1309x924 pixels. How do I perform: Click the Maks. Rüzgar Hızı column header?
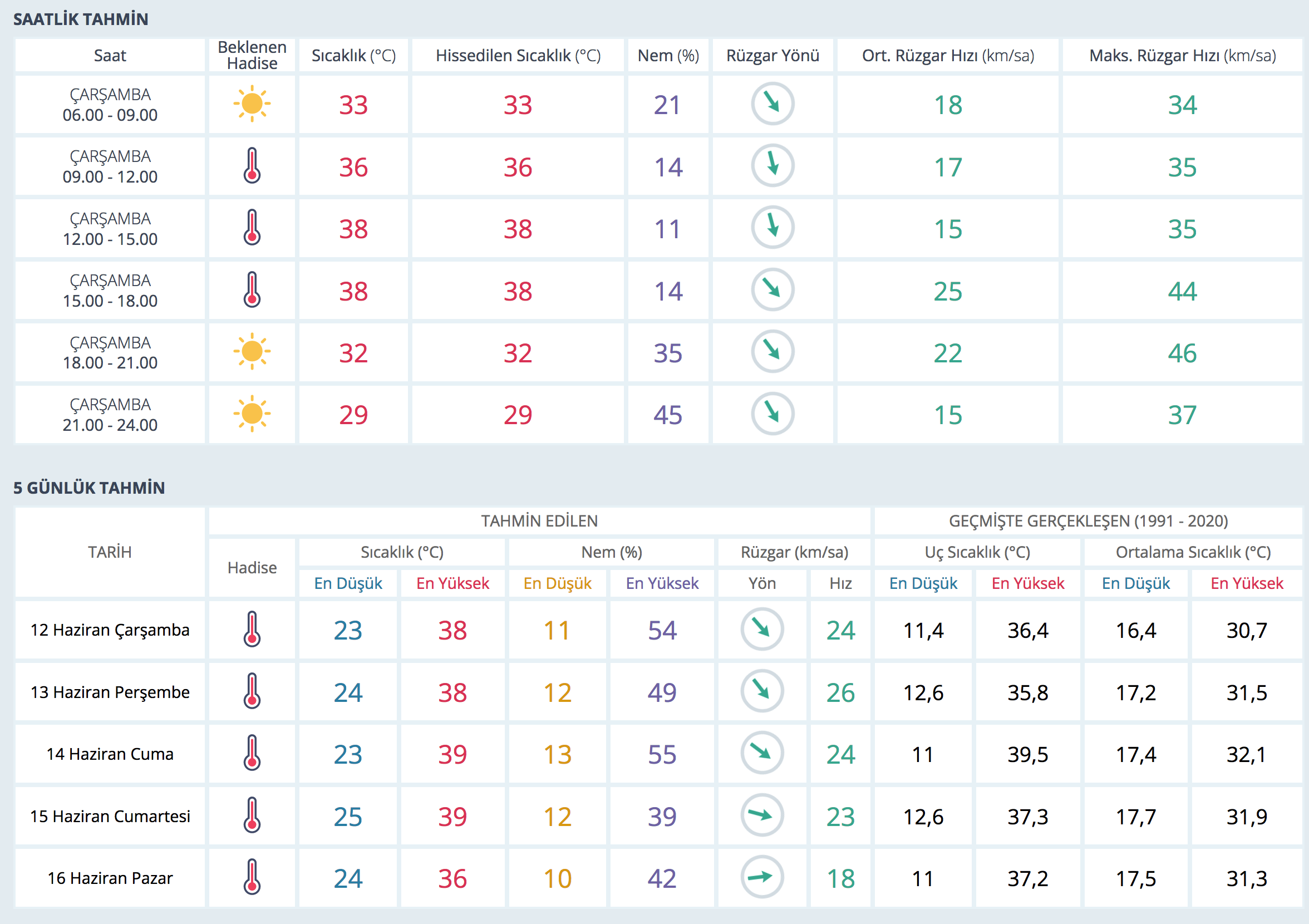[x=1182, y=55]
